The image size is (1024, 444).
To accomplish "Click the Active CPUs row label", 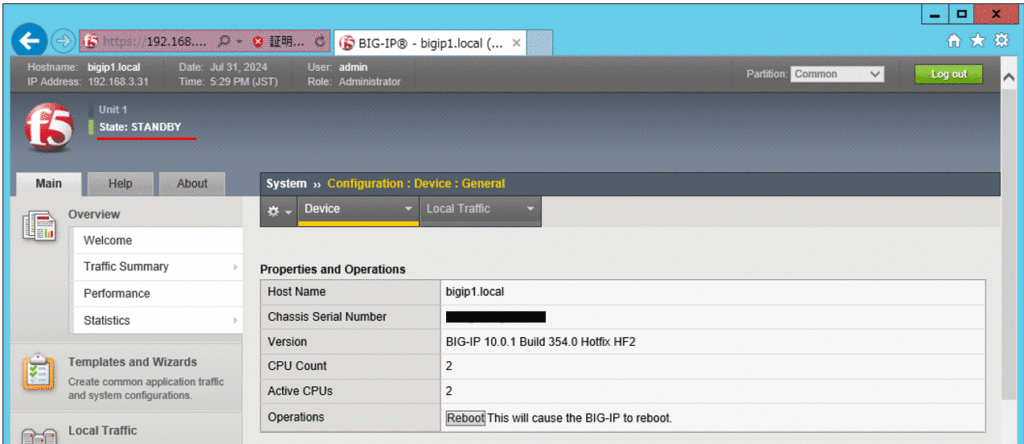I will coord(300,391).
